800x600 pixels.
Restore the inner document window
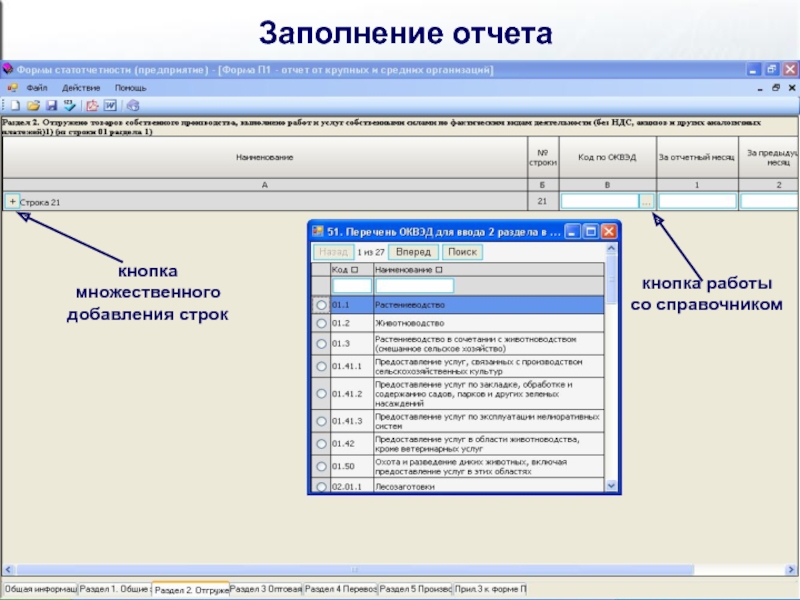776,88
